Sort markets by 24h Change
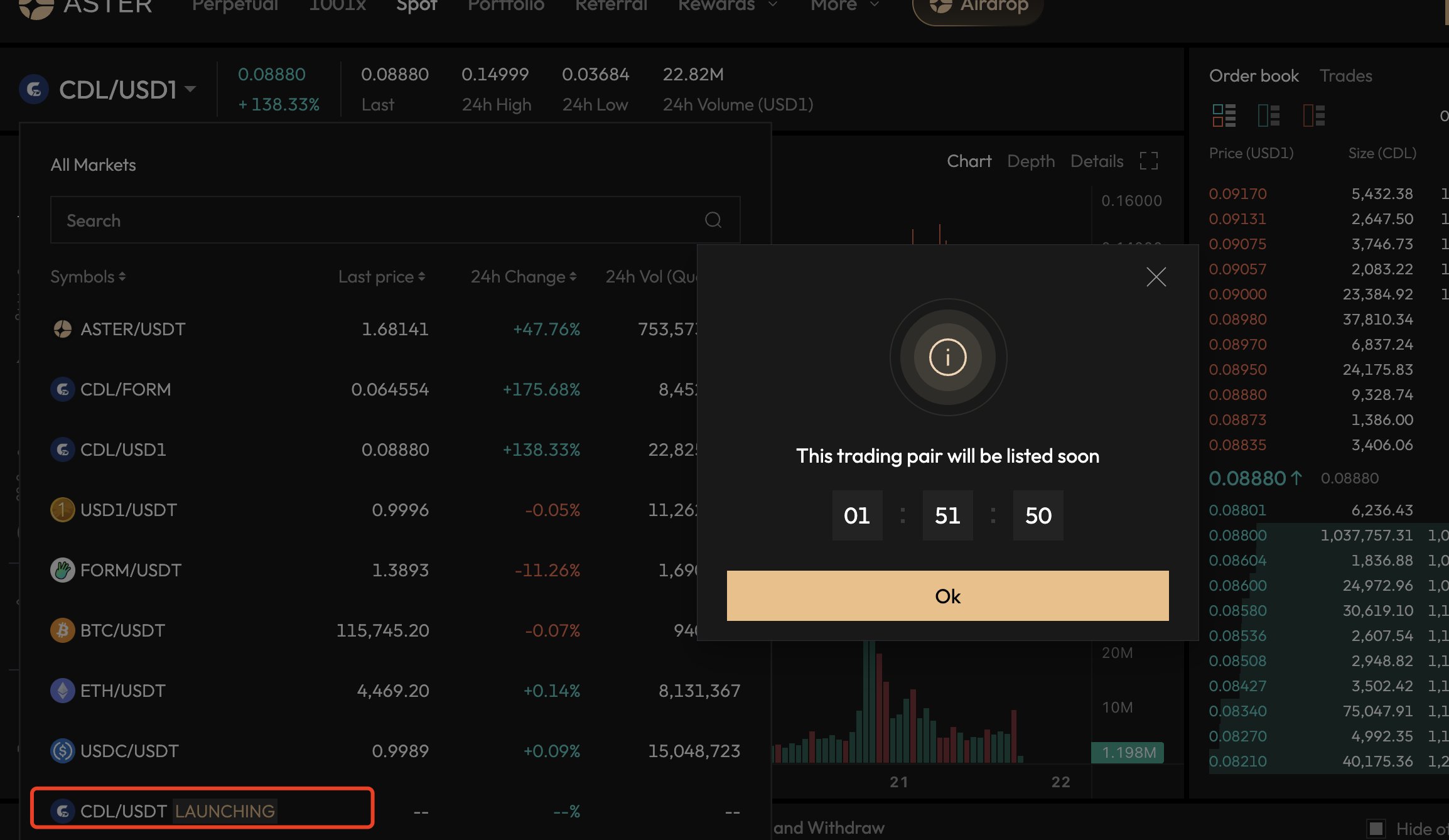Viewport: 1449px width, 840px height. 523,277
